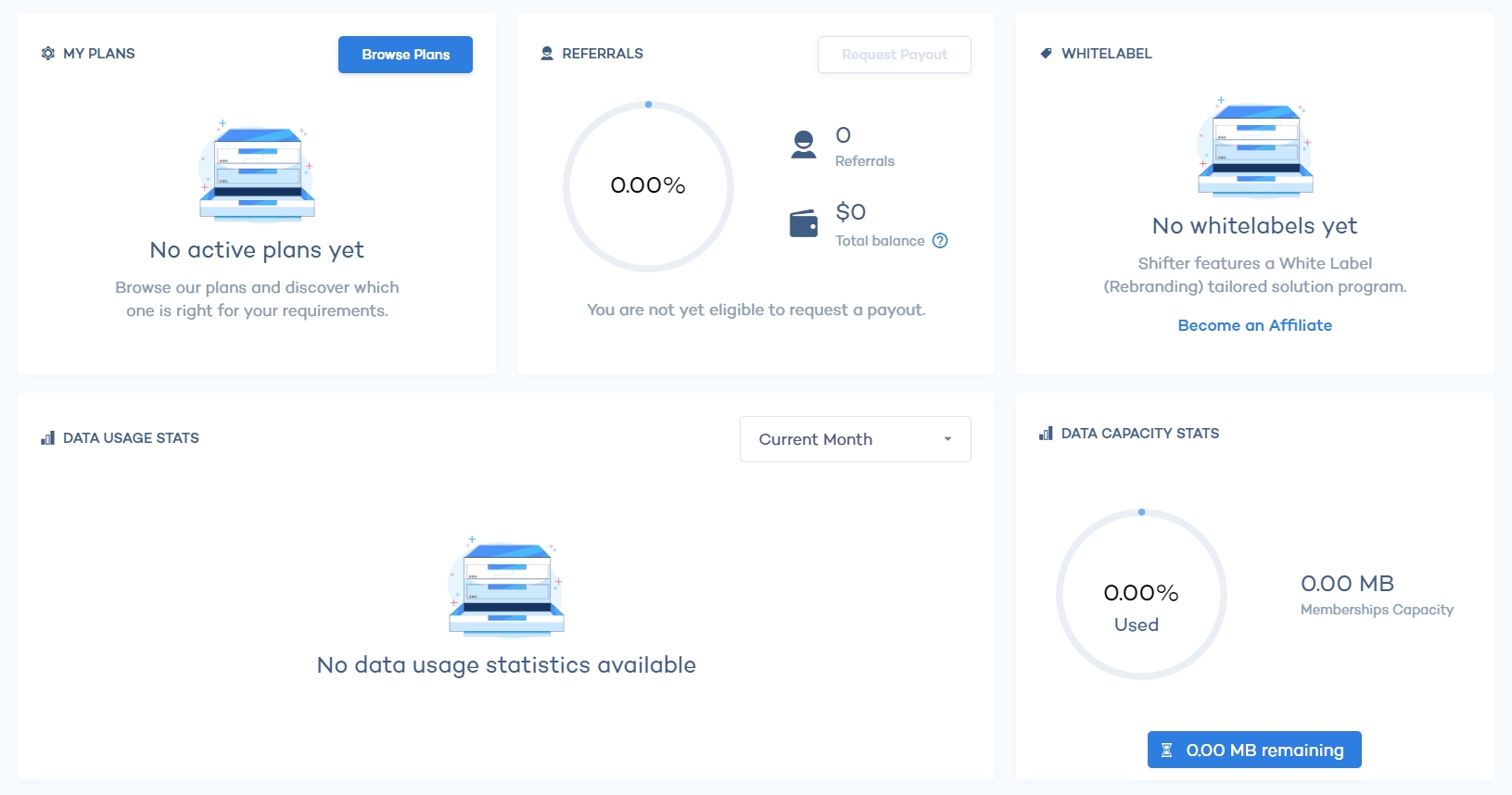Click the 'No whitelabels yet' text
1512x795 pixels.
click(1254, 226)
